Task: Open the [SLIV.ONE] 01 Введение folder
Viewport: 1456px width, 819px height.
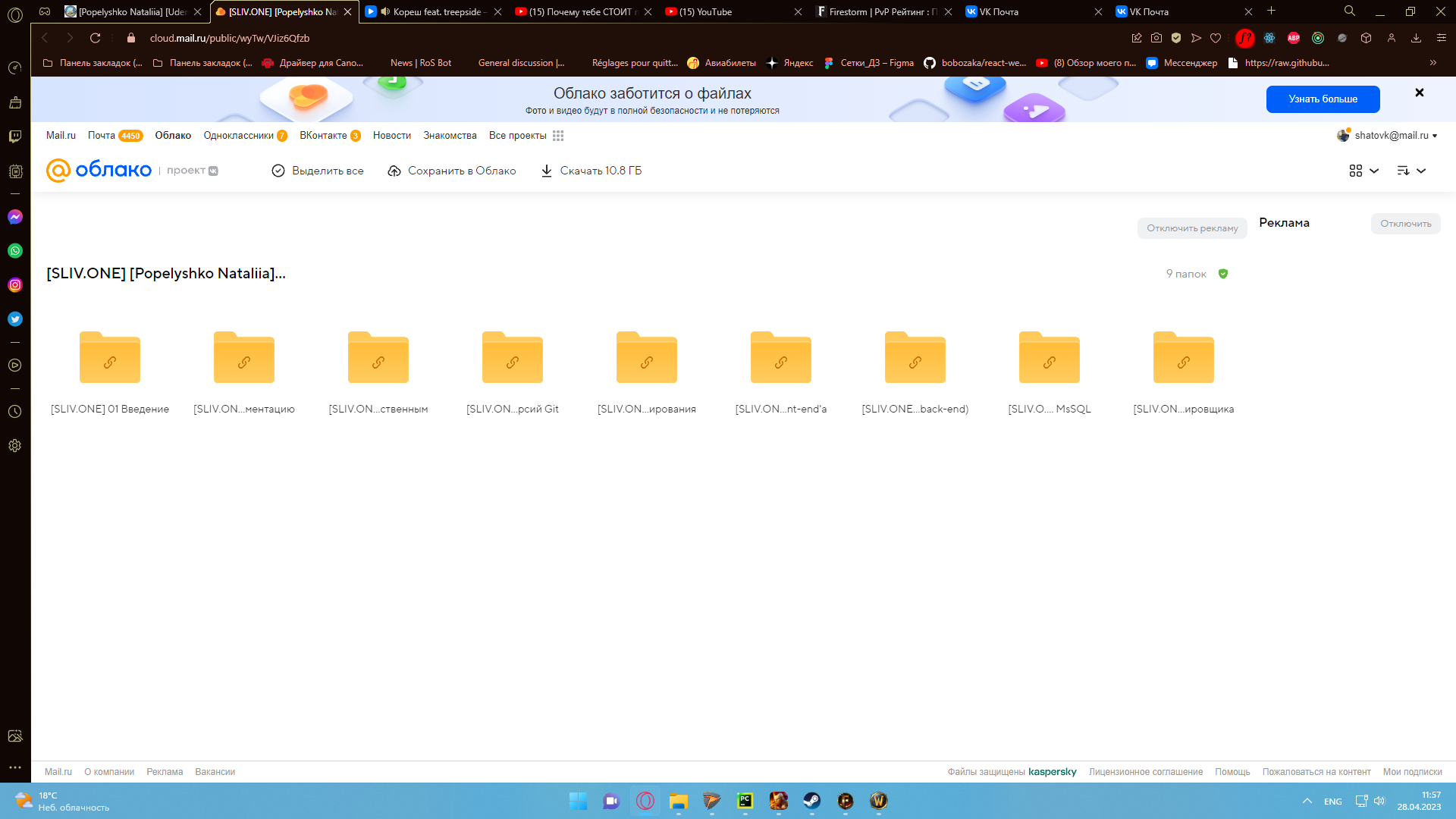Action: (110, 372)
